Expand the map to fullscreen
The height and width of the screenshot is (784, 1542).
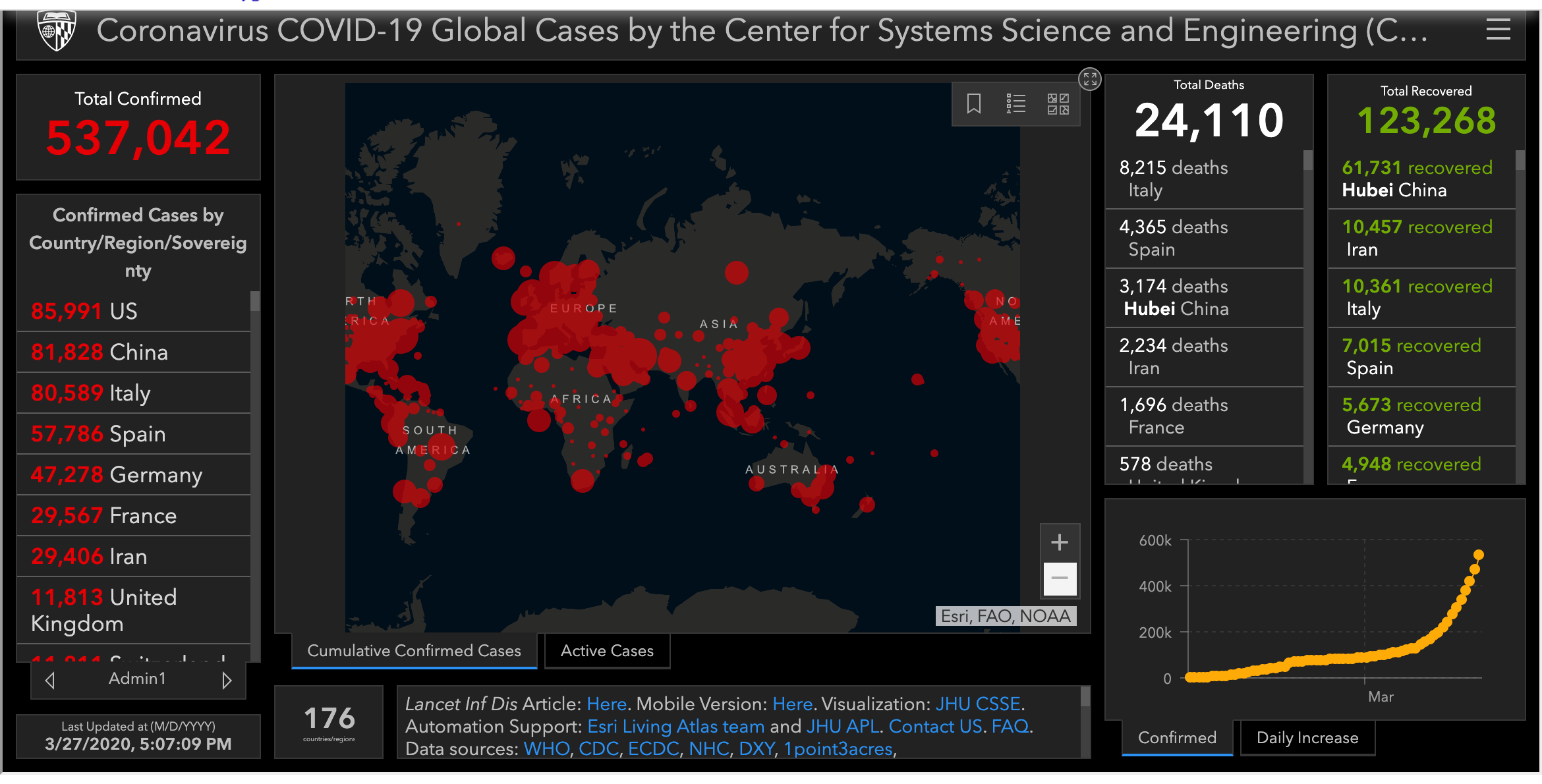coord(1090,80)
